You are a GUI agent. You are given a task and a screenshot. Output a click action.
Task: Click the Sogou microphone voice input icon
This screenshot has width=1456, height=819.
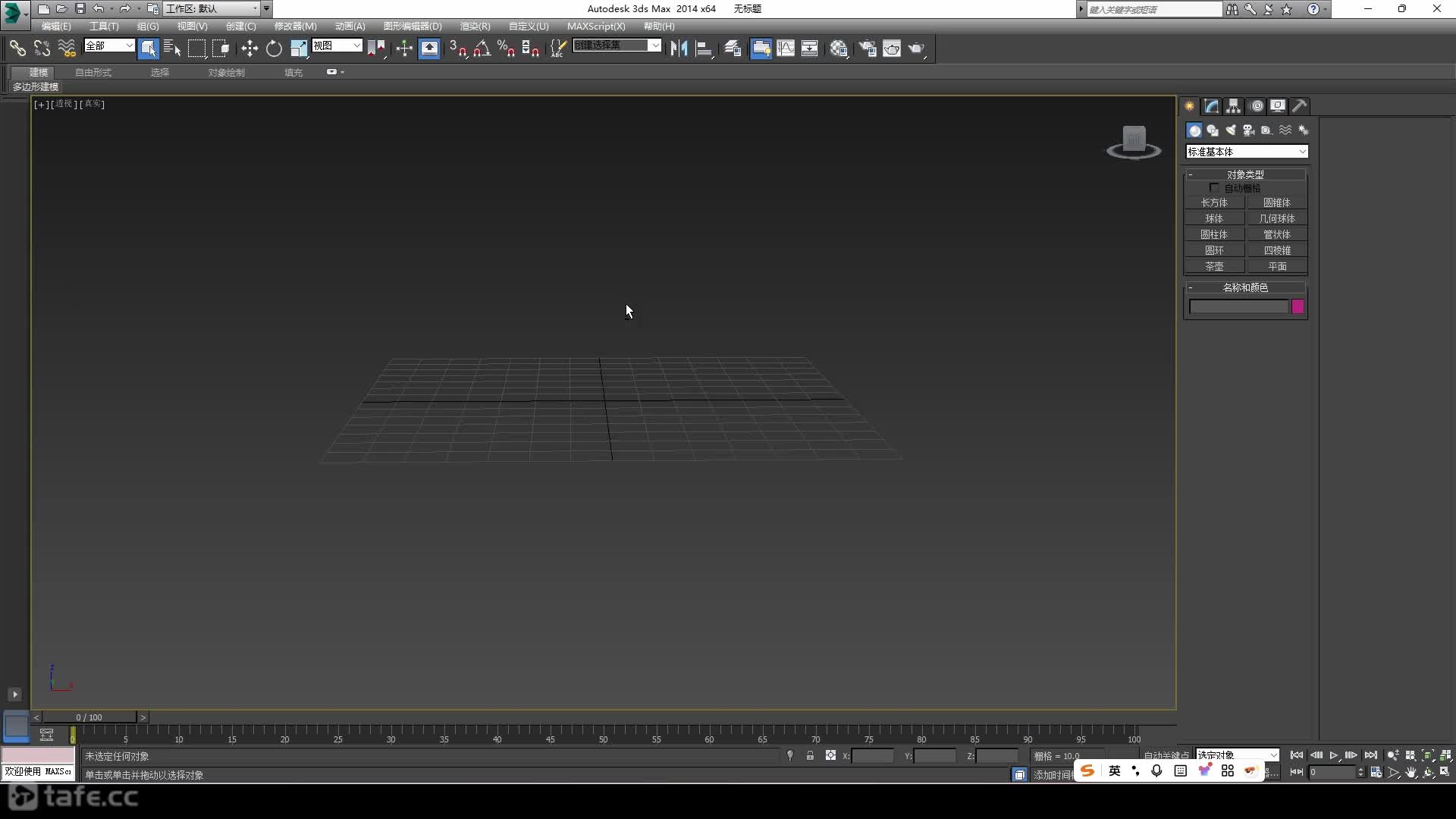click(x=1156, y=770)
